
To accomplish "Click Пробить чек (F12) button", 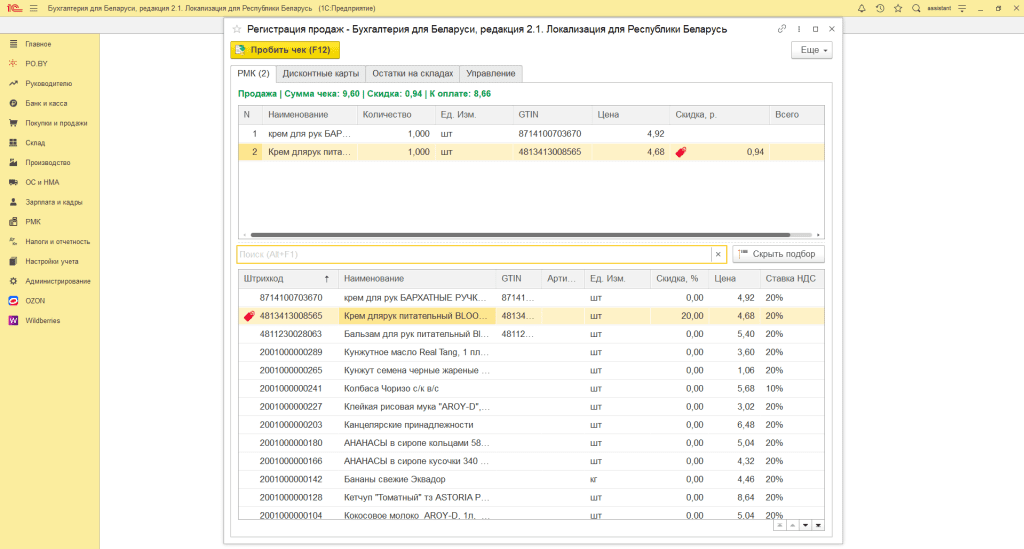I will pyautogui.click(x=285, y=50).
